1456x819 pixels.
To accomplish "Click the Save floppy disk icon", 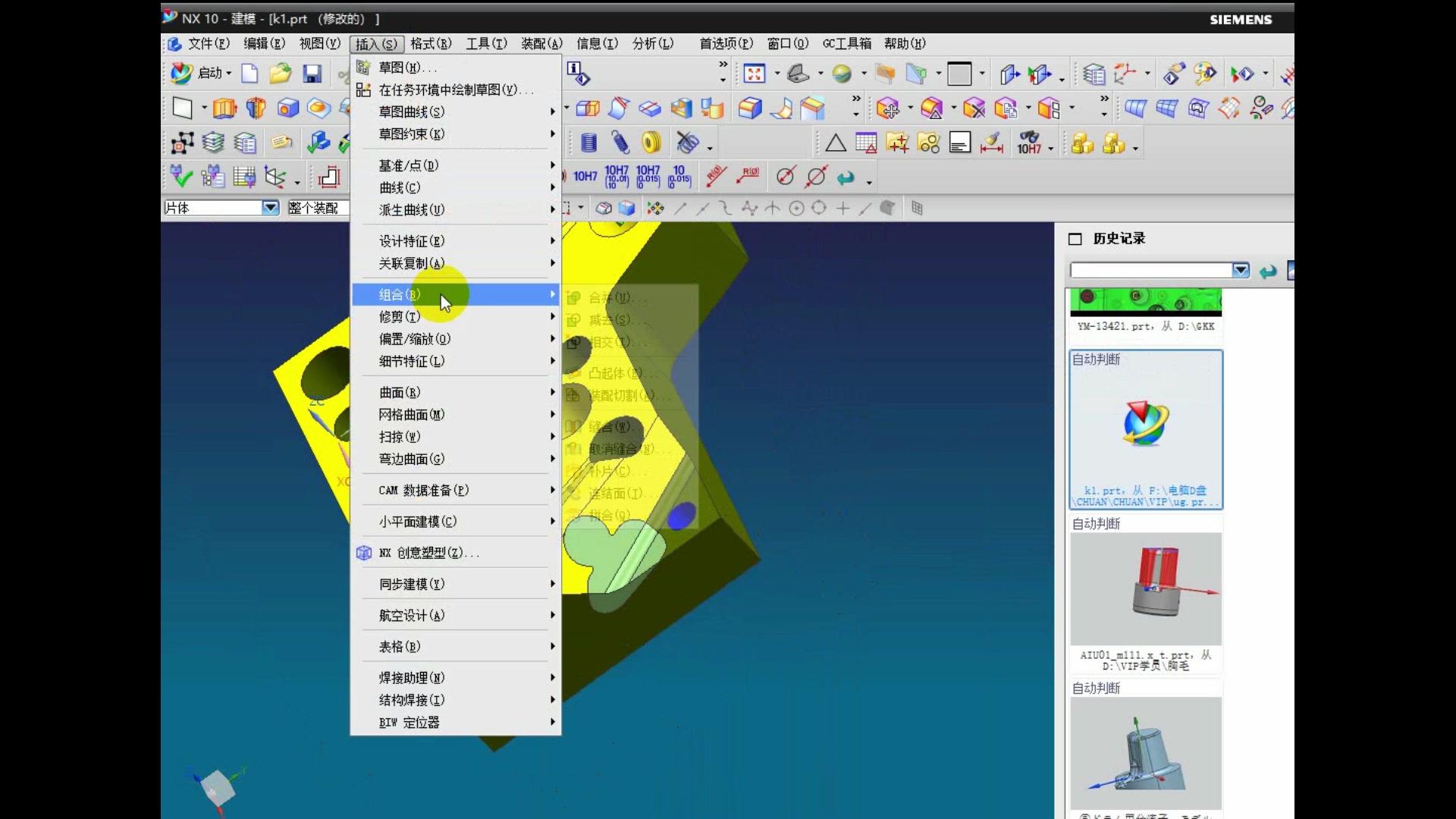I will tap(312, 74).
